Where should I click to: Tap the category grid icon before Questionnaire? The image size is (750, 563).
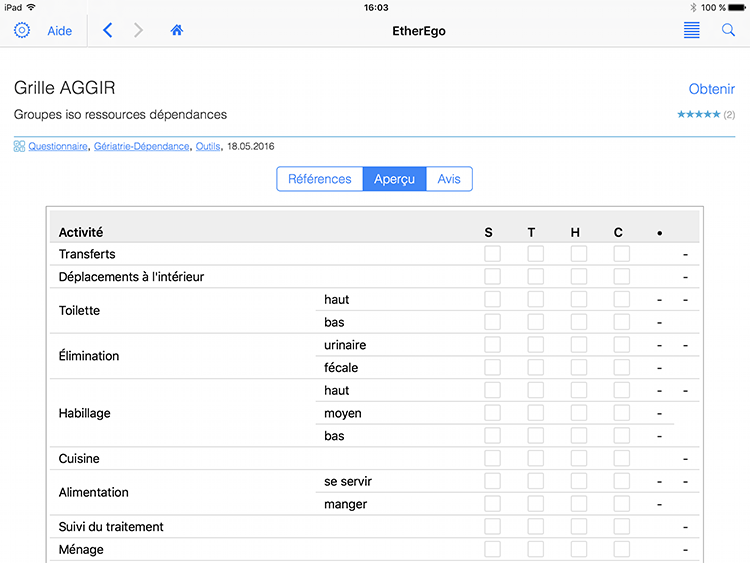click(19, 146)
